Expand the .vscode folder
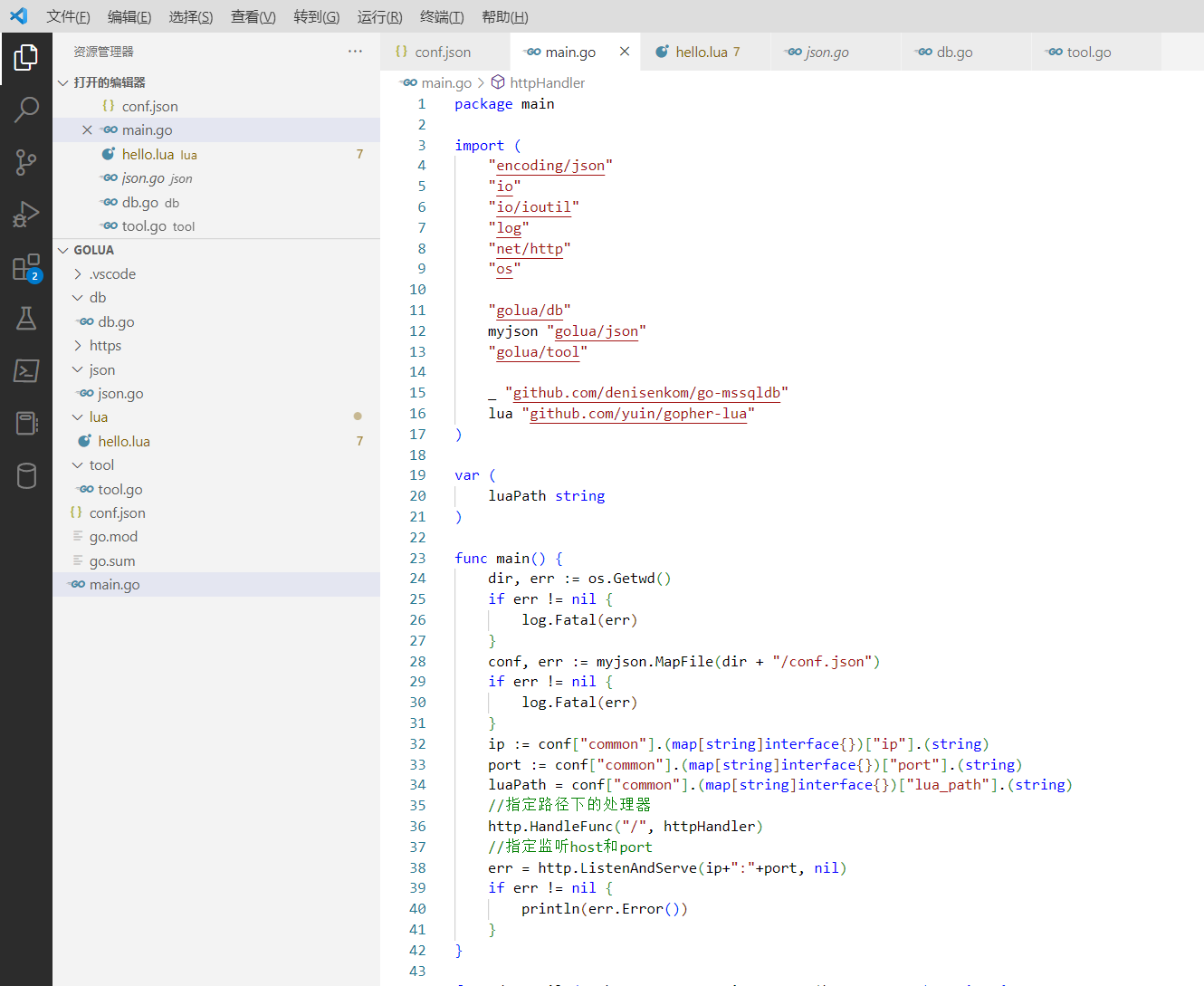 tap(216, 273)
